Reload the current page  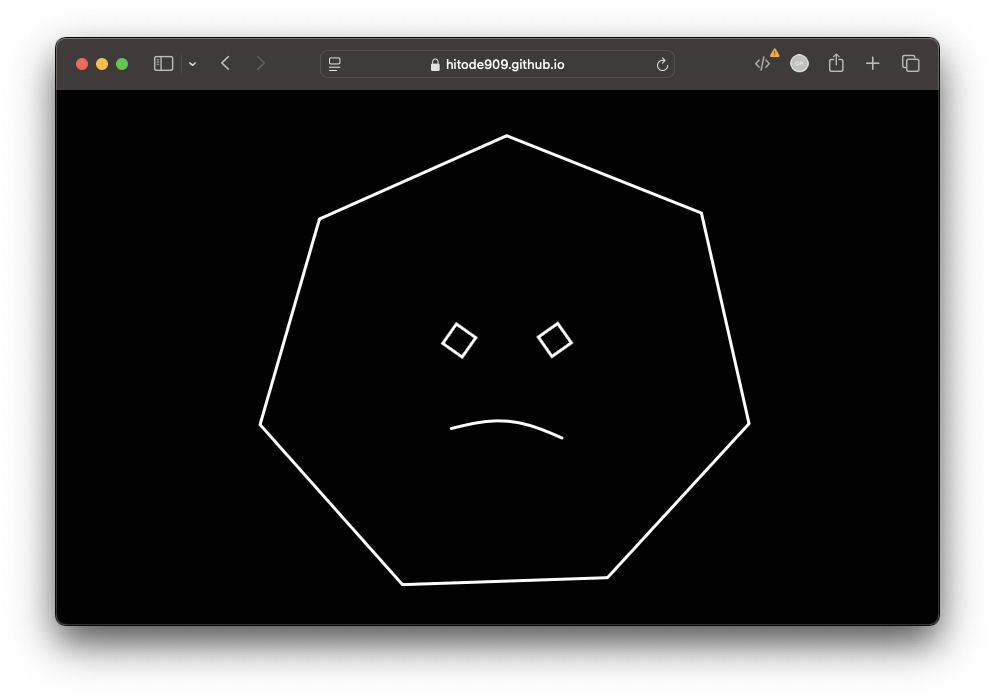pyautogui.click(x=662, y=65)
